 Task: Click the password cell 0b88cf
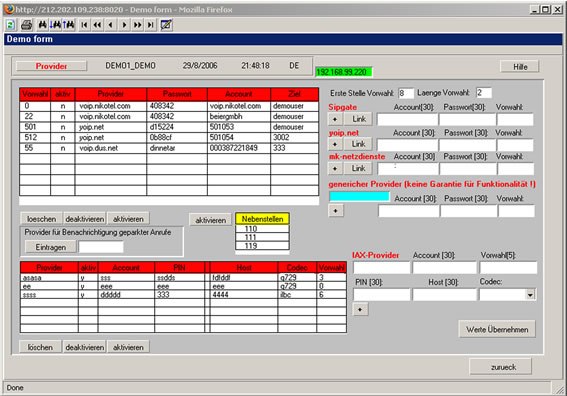click(x=177, y=137)
